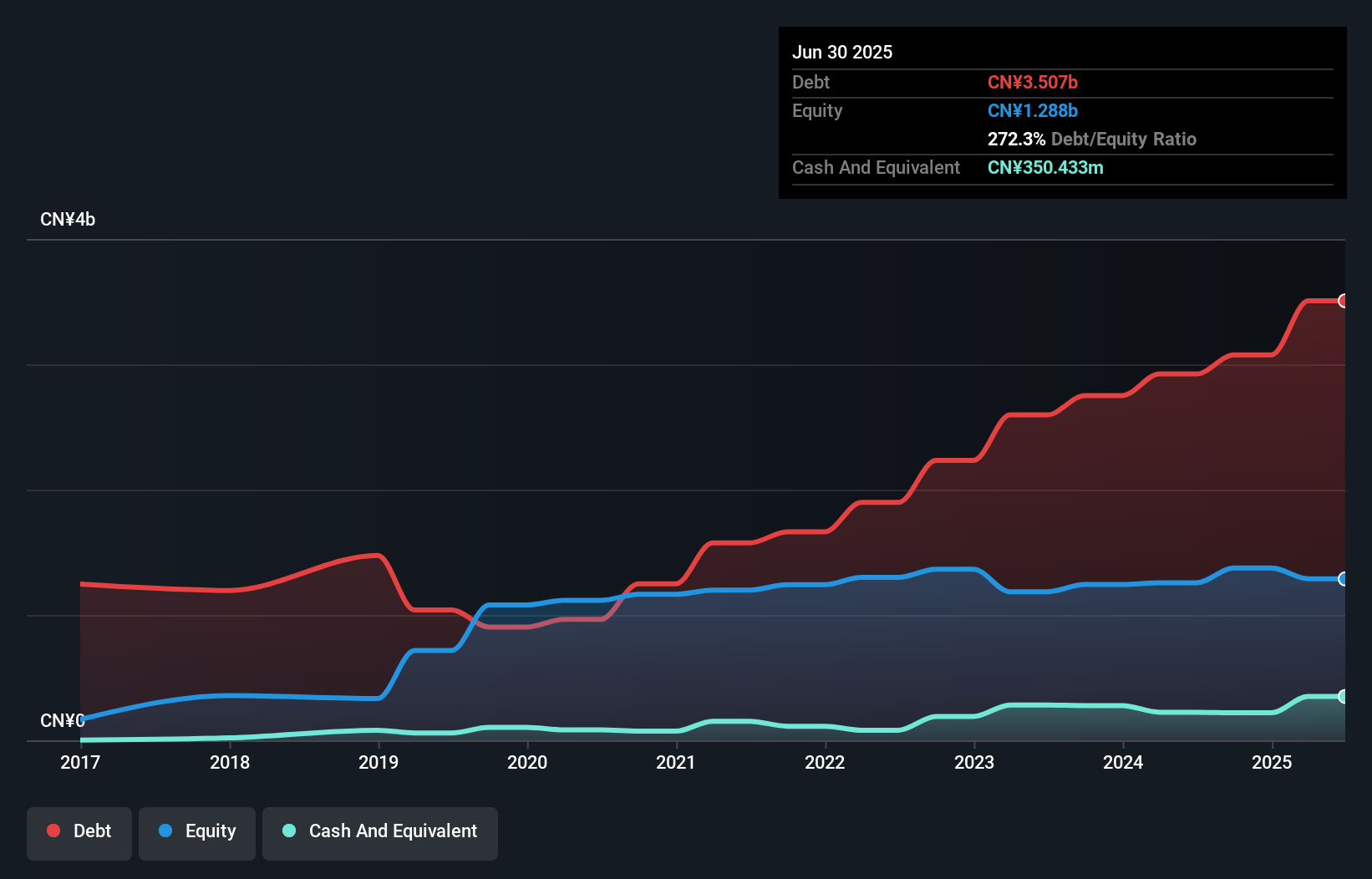Image resolution: width=1372 pixels, height=879 pixels.
Task: Click the 272.3% Debt/Equity Ratio text
Action: click(x=1092, y=140)
